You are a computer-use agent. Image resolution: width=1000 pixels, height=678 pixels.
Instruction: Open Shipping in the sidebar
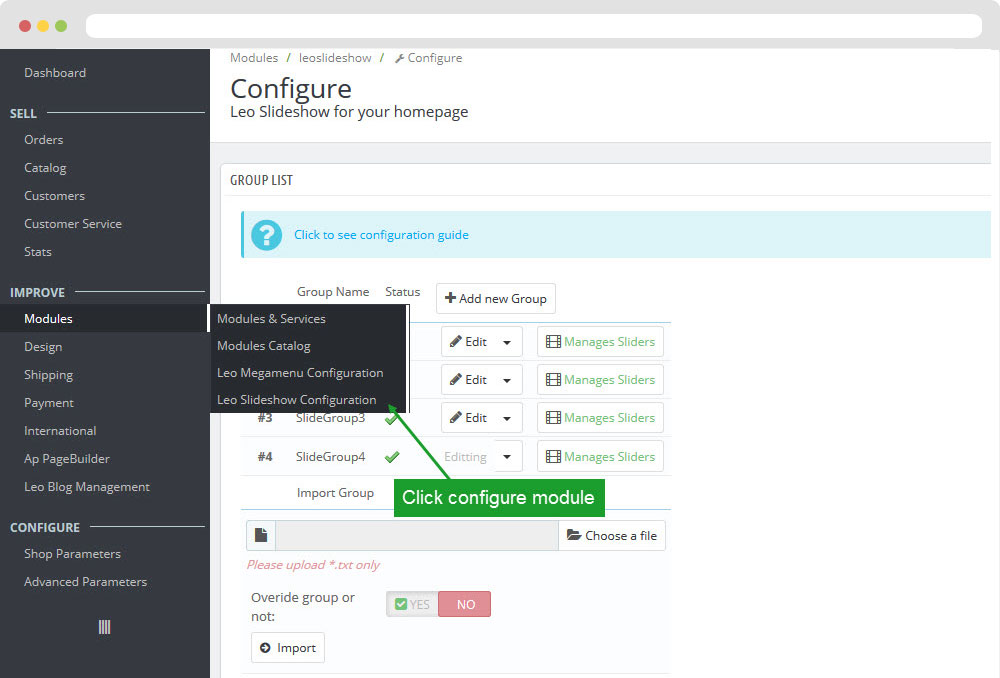[x=48, y=375]
